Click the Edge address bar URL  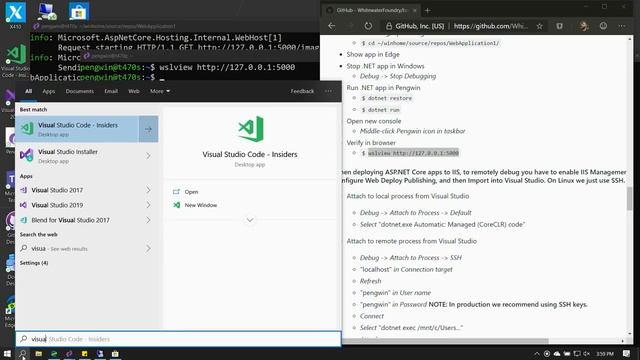tap(490, 26)
